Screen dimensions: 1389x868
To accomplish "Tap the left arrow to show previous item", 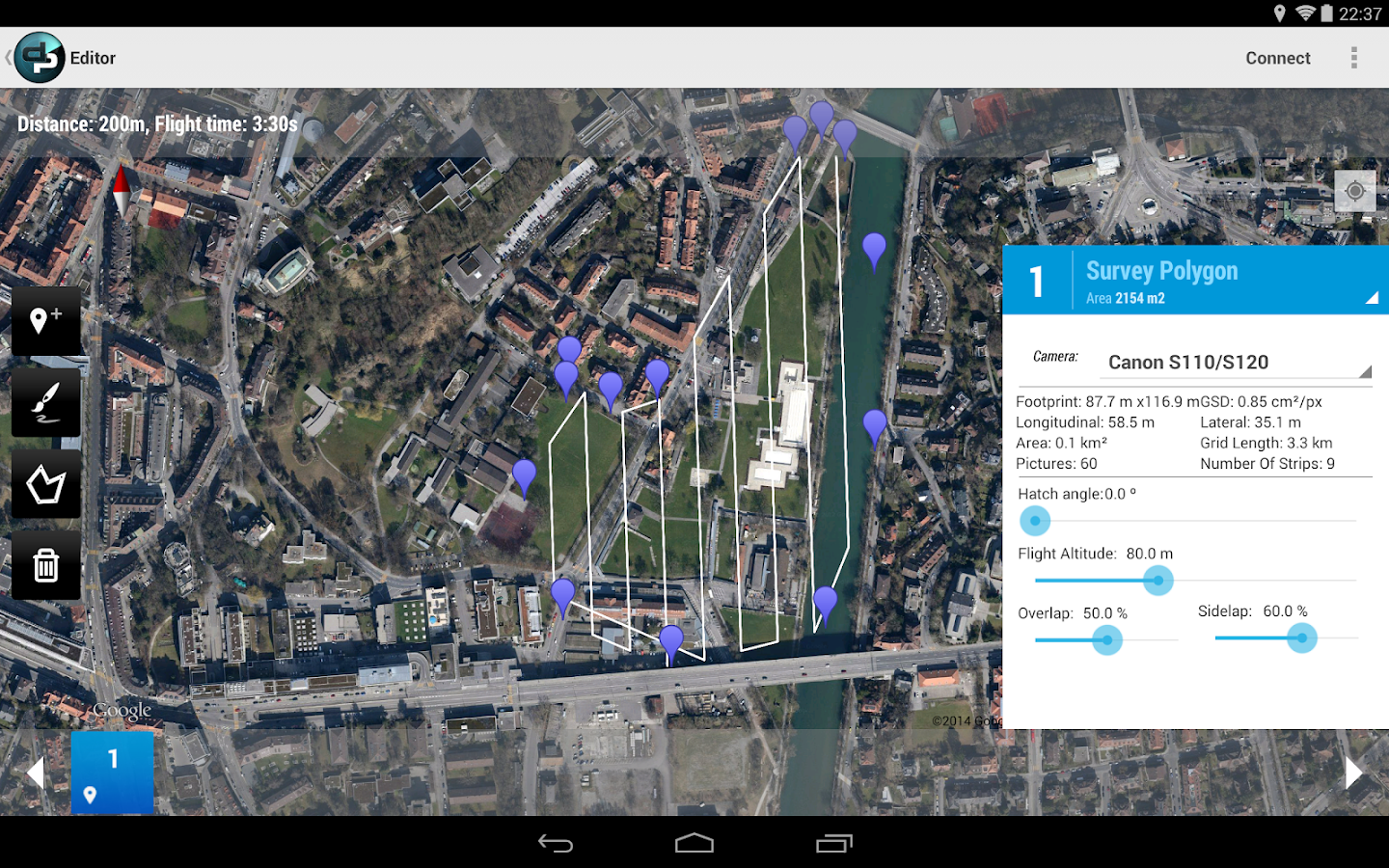I will click(36, 772).
